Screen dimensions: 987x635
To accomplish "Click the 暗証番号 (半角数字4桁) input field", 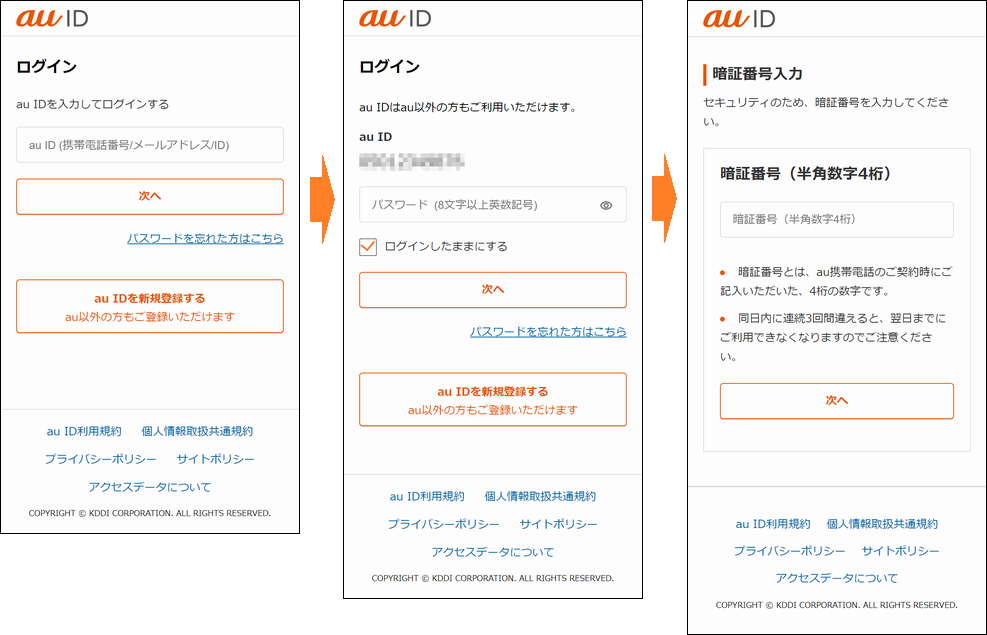I will 836,219.
